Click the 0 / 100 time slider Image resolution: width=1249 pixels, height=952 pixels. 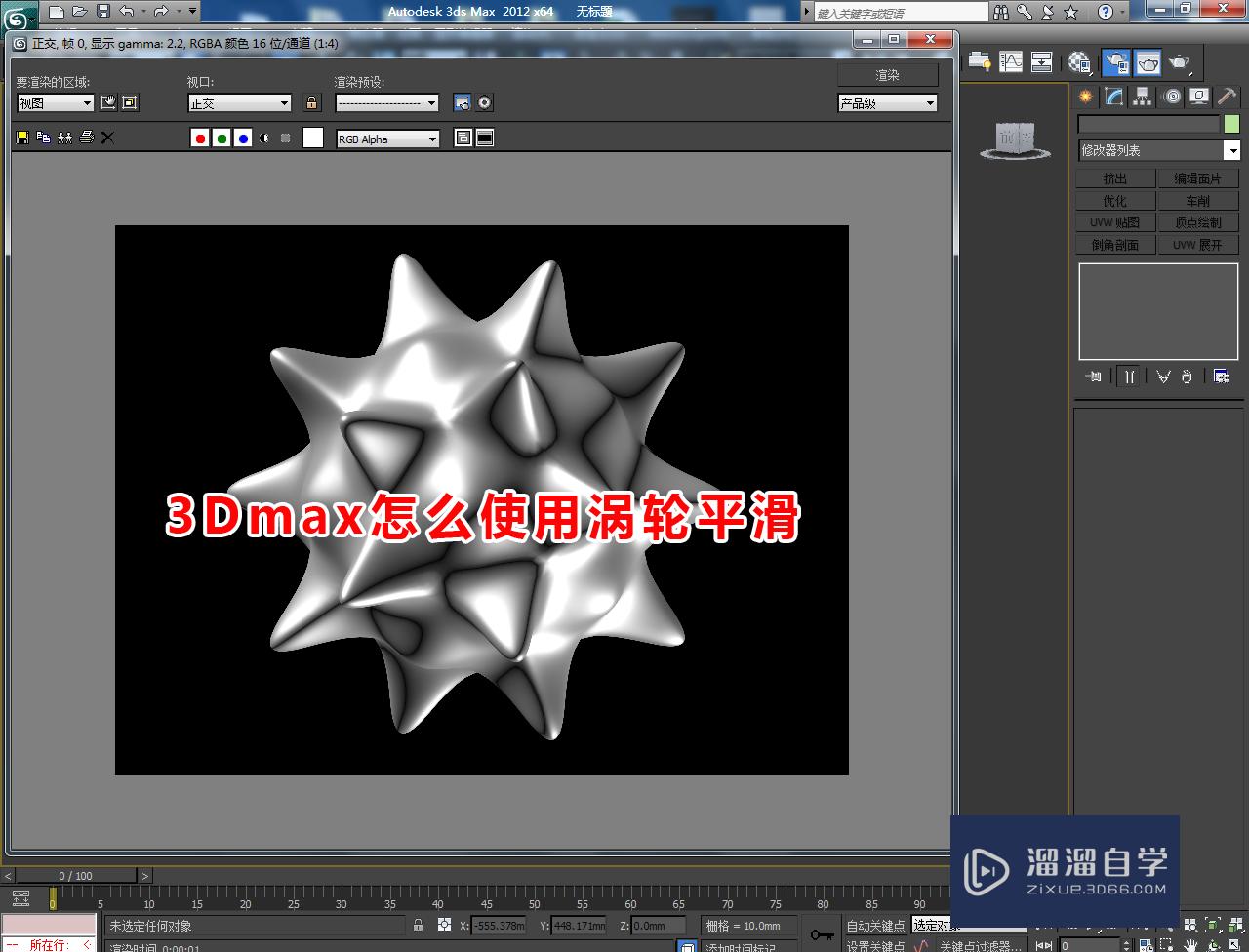[x=76, y=876]
